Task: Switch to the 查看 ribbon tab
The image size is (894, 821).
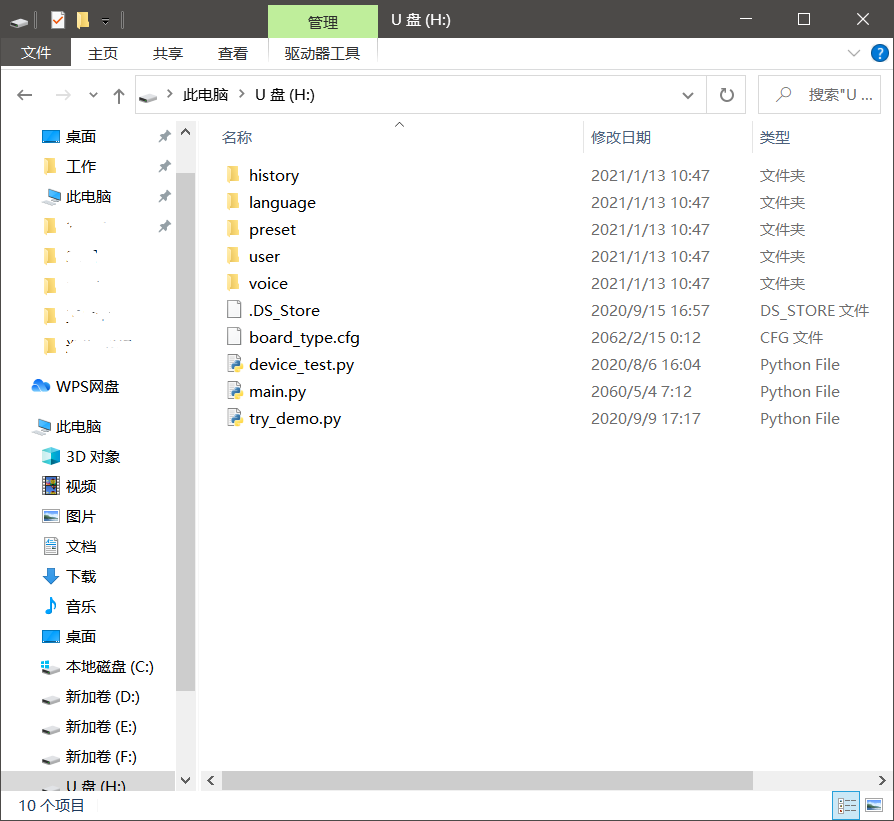Action: point(233,53)
